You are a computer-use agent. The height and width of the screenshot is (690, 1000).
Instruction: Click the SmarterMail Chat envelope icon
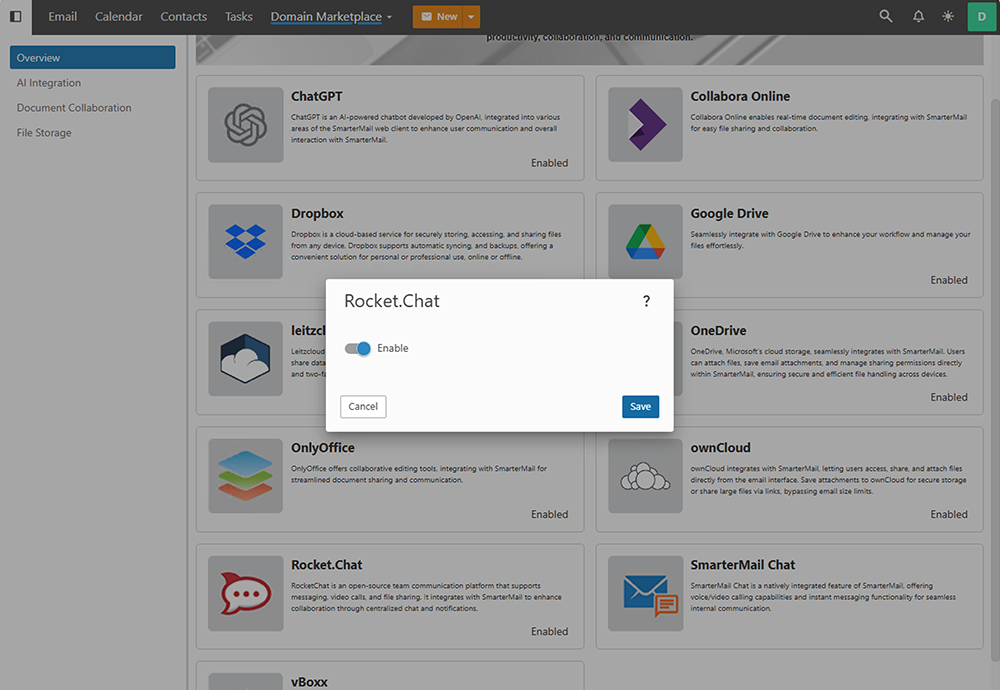tap(645, 593)
